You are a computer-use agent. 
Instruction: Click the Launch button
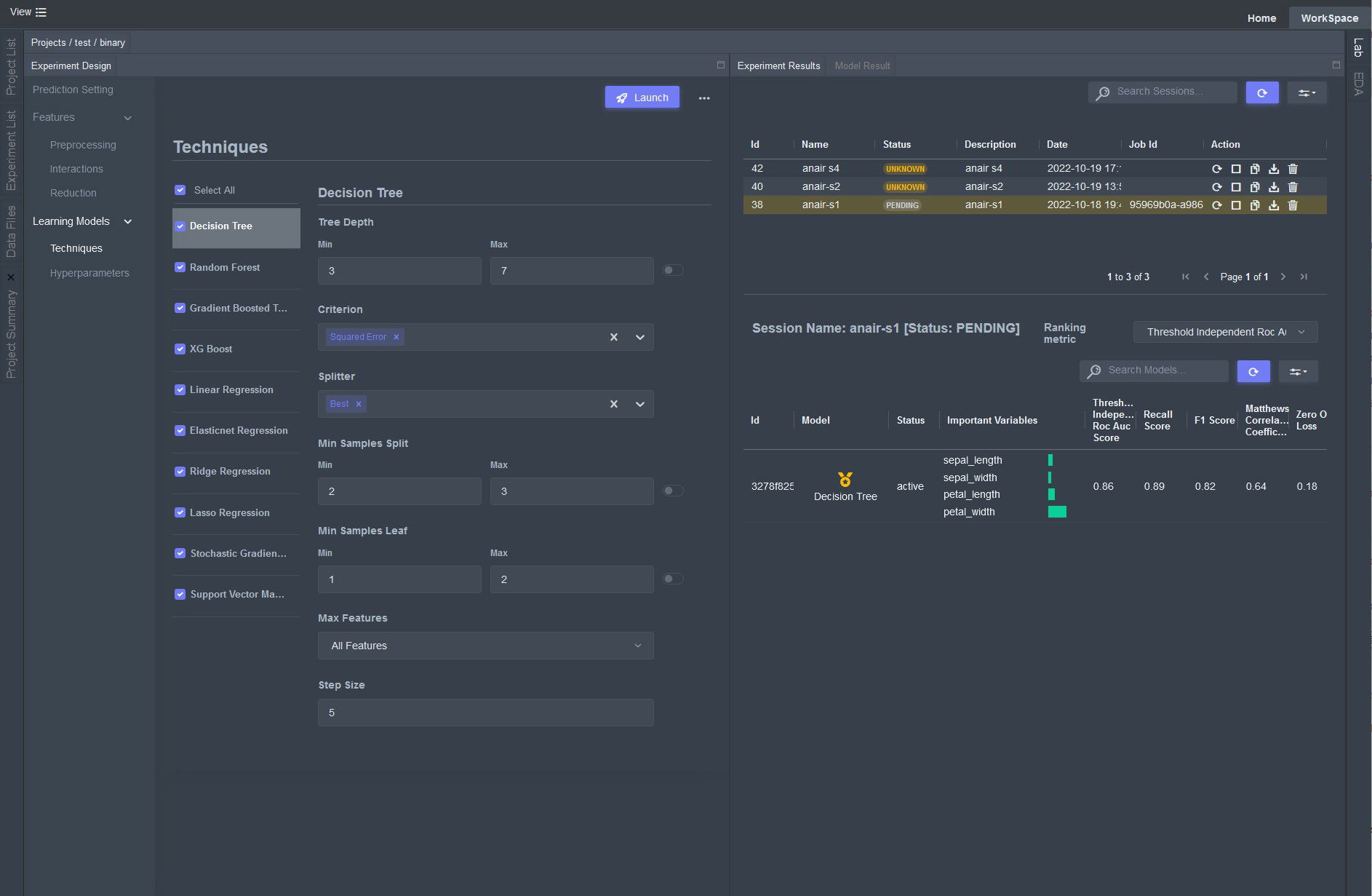click(x=642, y=98)
